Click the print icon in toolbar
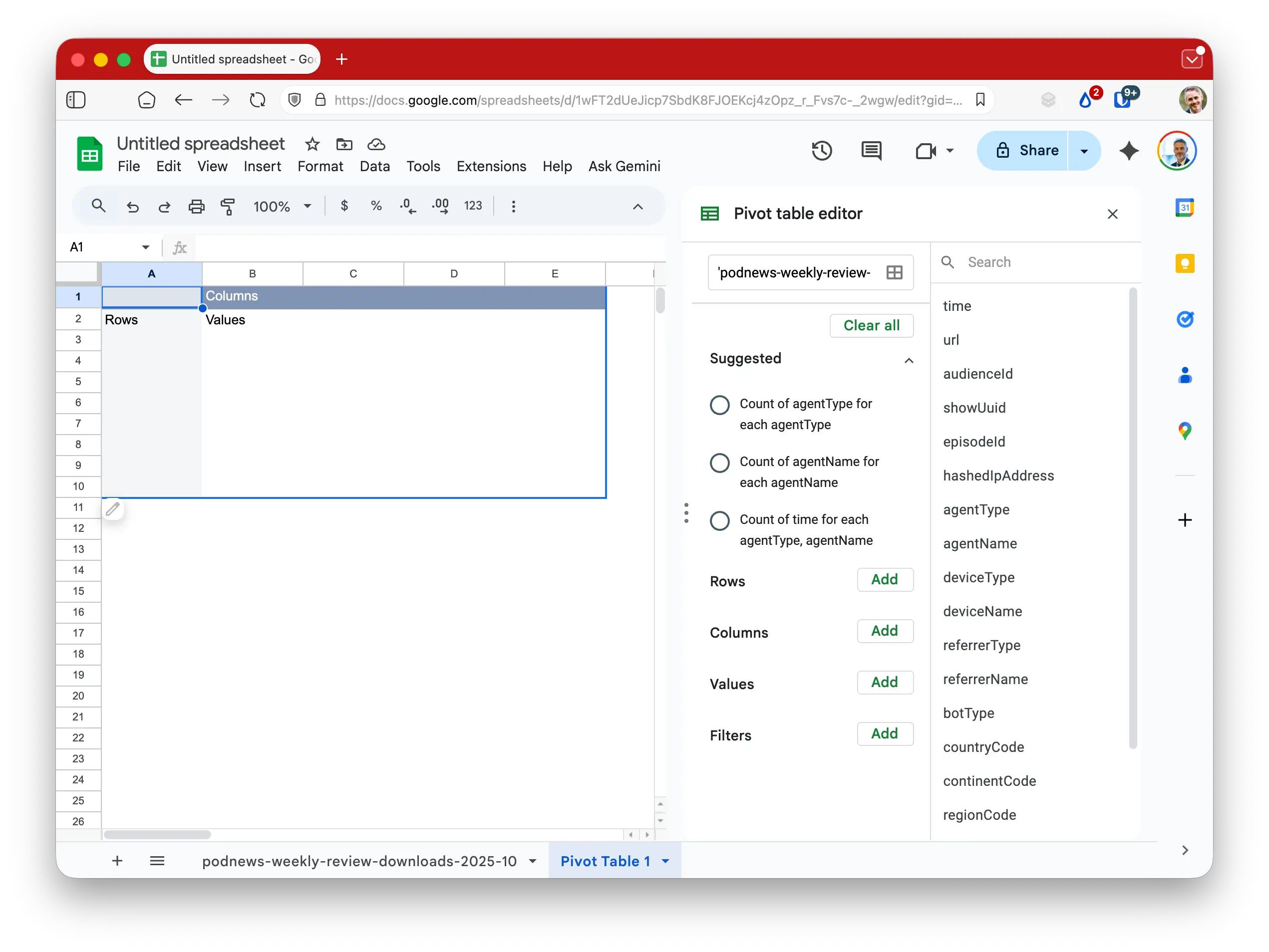Image resolution: width=1269 pixels, height=952 pixels. [x=196, y=207]
